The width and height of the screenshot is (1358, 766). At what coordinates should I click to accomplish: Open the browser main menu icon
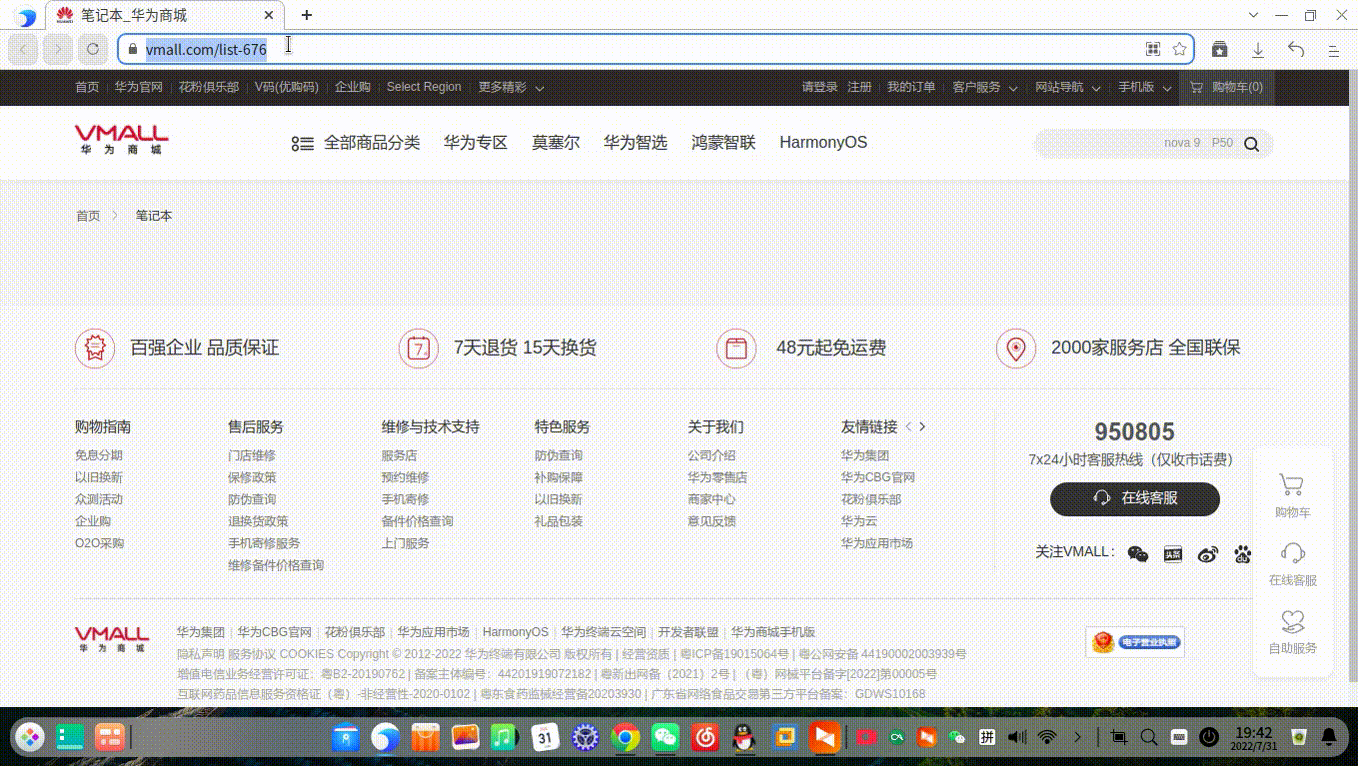pyautogui.click(x=1333, y=49)
